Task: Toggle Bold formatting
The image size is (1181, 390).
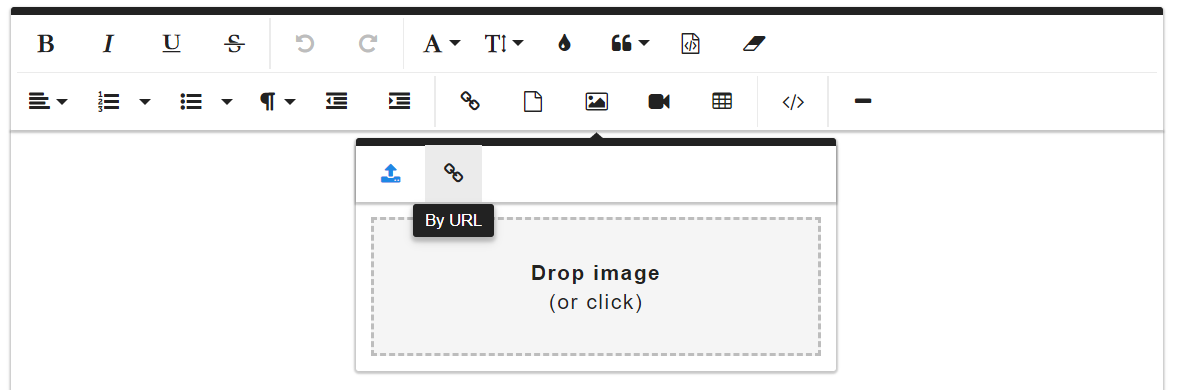Action: coord(46,44)
